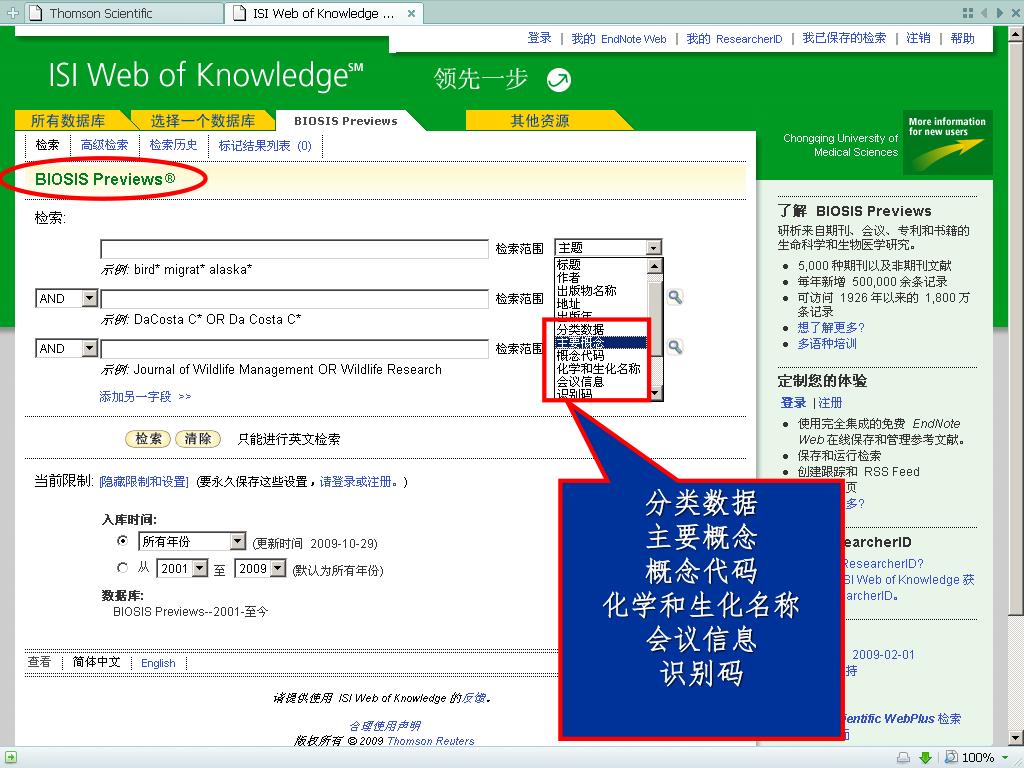The image size is (1024, 768).
Task: Open 标记结果列表 (0)
Action: click(x=265, y=146)
